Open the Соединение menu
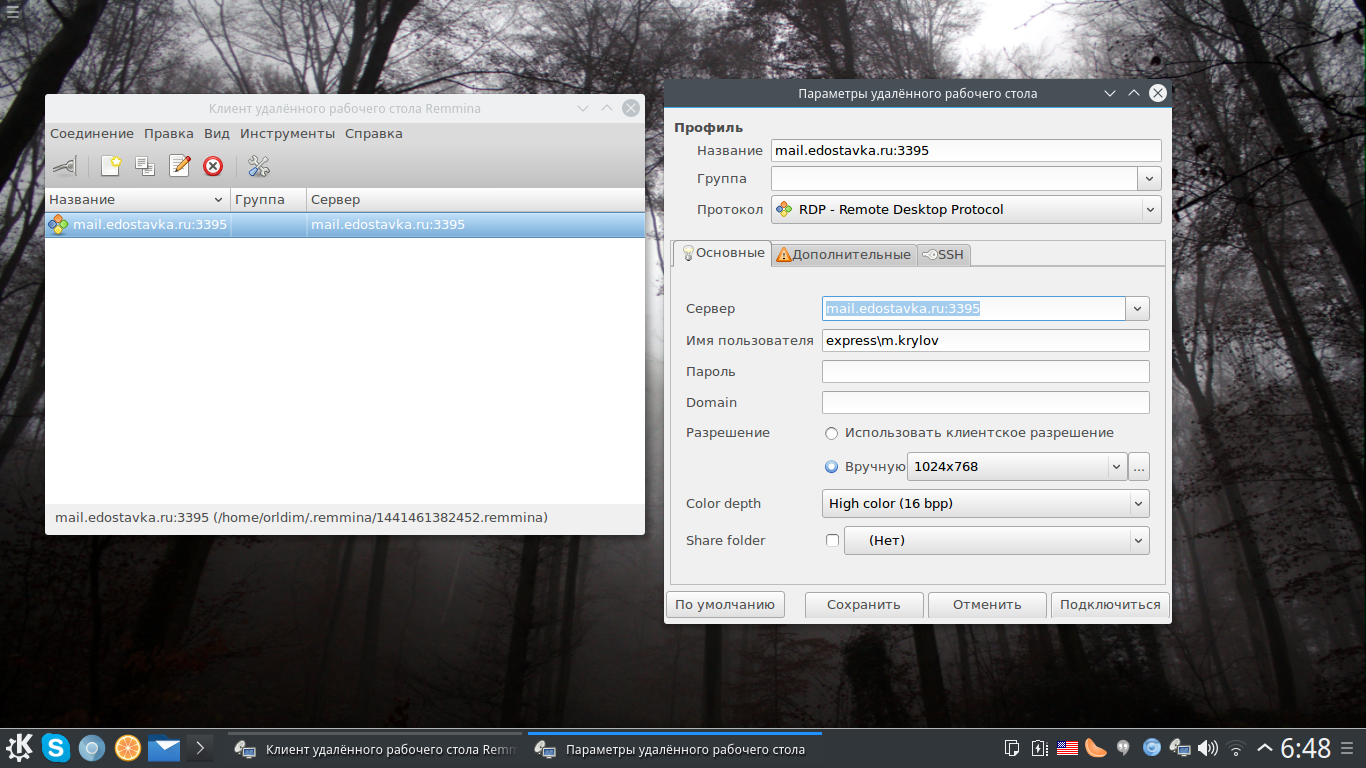This screenshot has height=768, width=1366. click(92, 134)
